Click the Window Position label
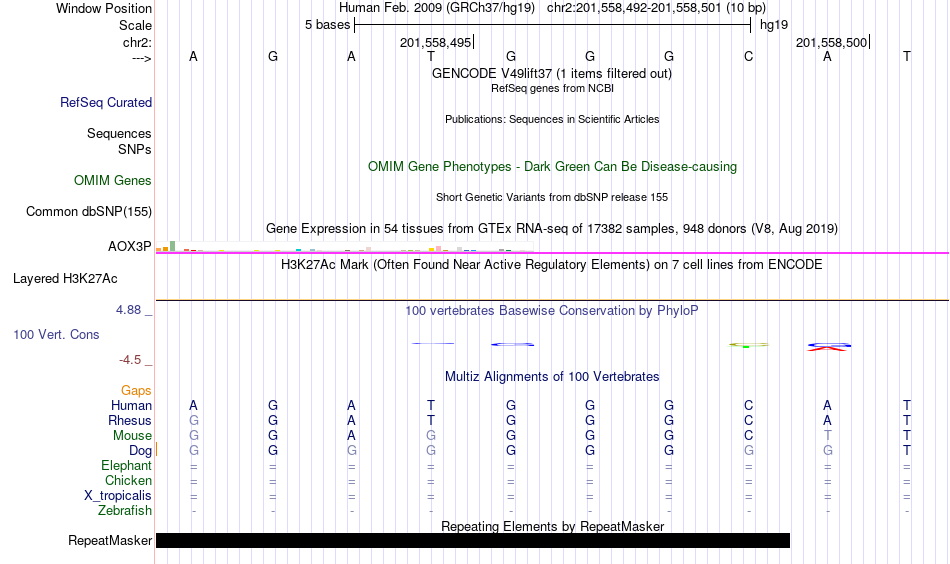This screenshot has height=564, width=950. click(x=104, y=8)
